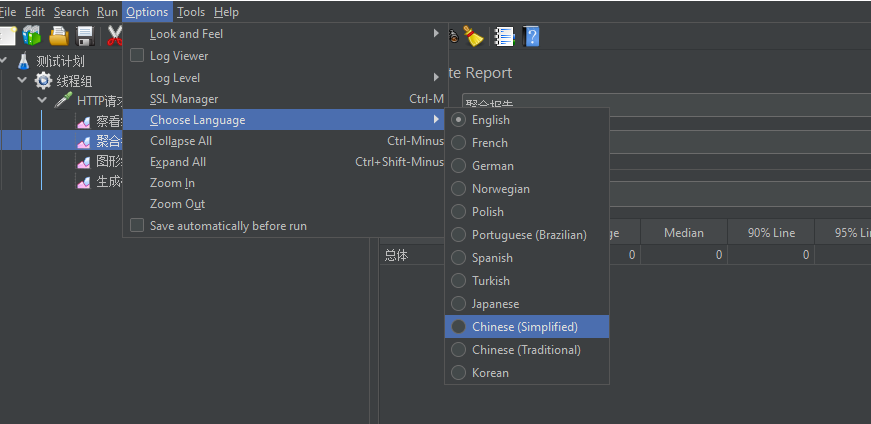Open the Run menu
This screenshot has height=424, width=871.
[x=107, y=12]
